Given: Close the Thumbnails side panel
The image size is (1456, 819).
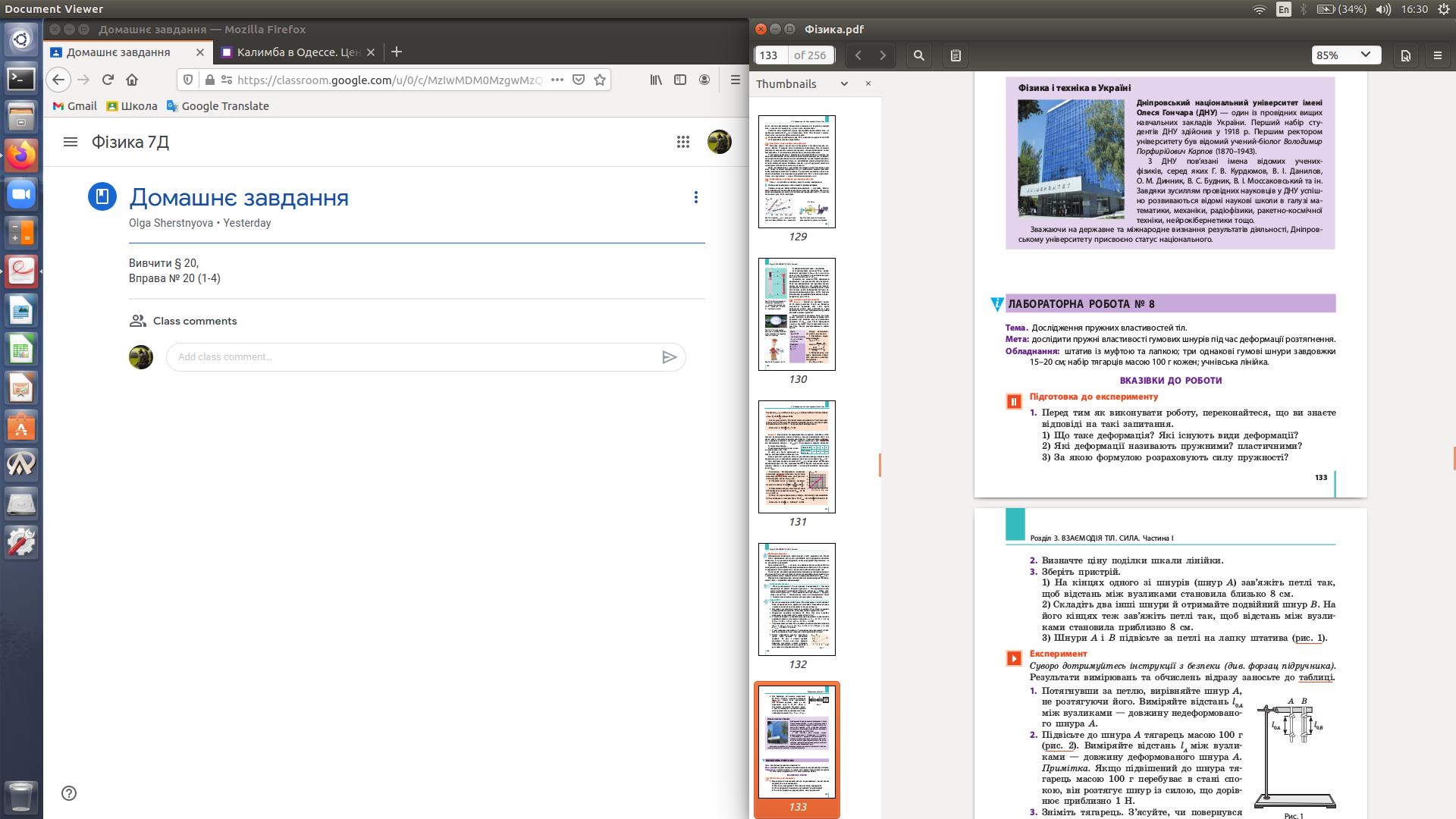Looking at the screenshot, I should point(868,83).
